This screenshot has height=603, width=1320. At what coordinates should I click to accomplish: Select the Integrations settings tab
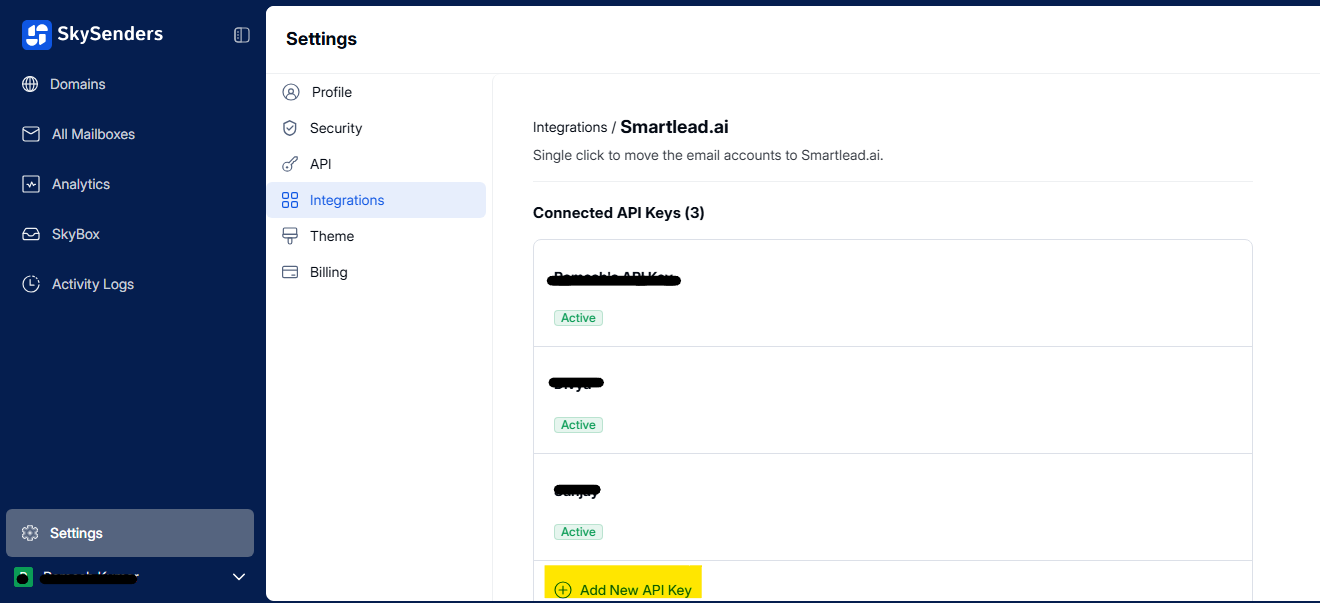(x=376, y=200)
